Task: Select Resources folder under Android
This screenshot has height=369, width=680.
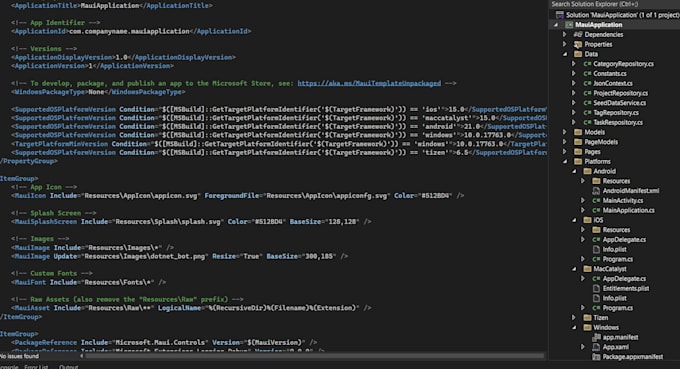Action: coord(616,181)
